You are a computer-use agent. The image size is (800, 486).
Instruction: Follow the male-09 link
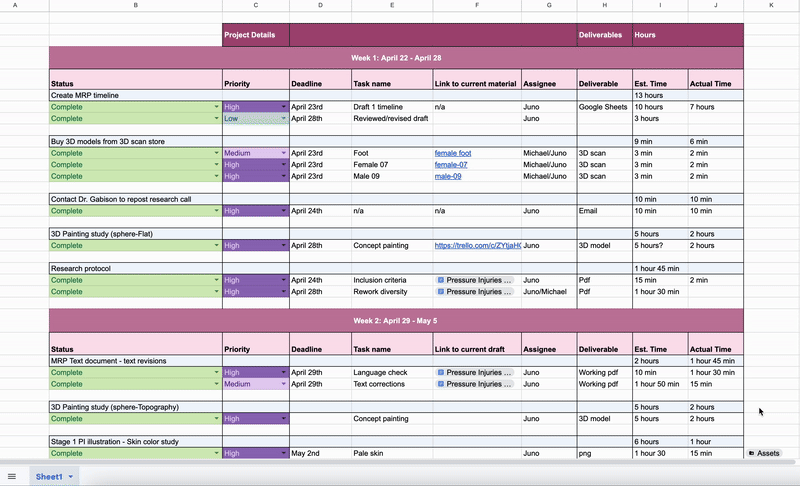(447, 176)
